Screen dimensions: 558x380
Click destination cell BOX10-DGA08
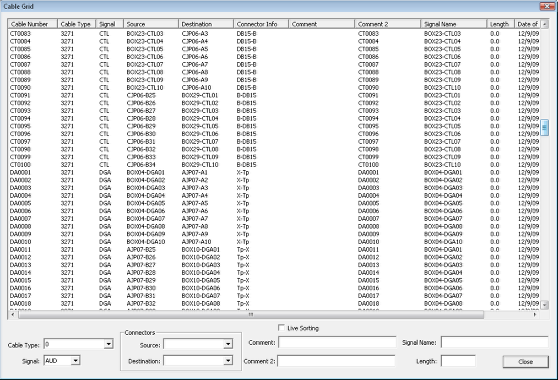(x=201, y=304)
